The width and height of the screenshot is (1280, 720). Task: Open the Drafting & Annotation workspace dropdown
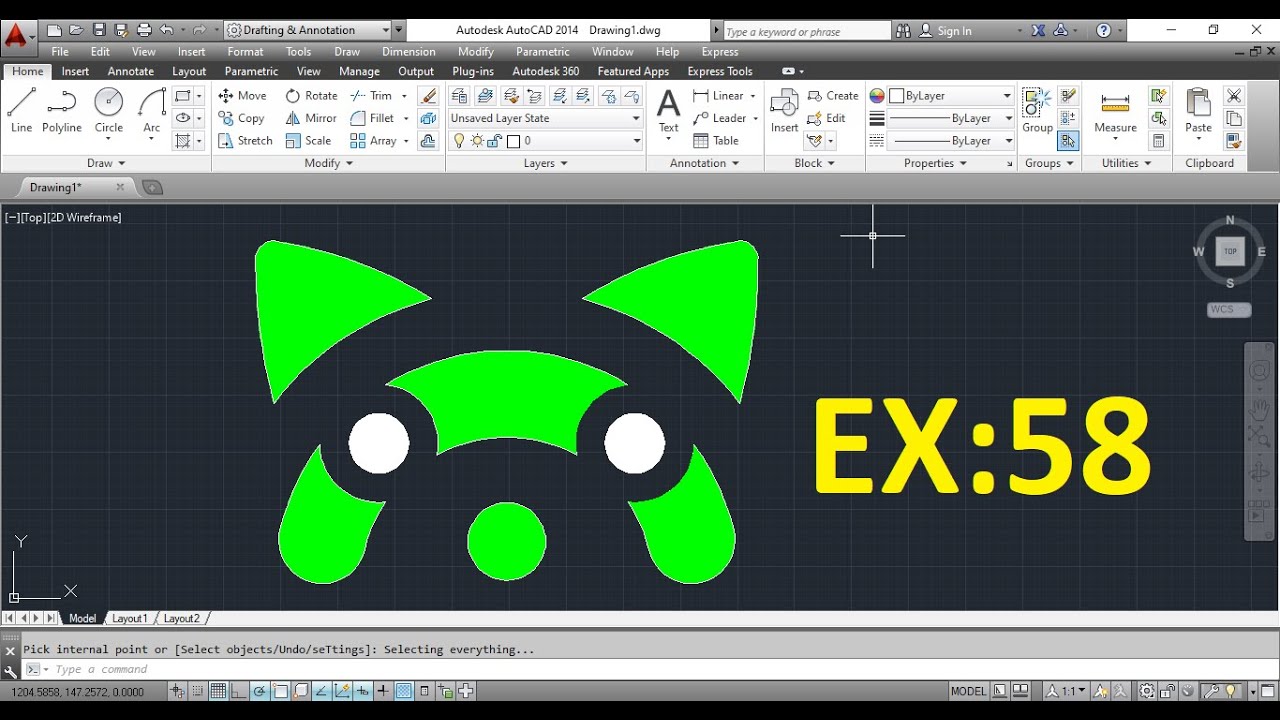[x=307, y=30]
